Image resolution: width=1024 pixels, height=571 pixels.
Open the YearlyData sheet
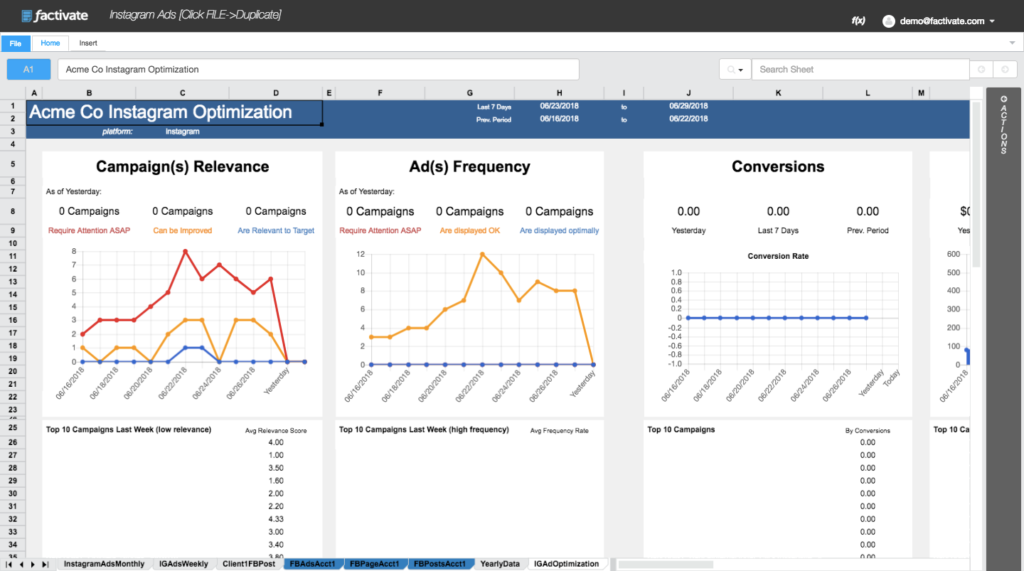pyautogui.click(x=500, y=564)
